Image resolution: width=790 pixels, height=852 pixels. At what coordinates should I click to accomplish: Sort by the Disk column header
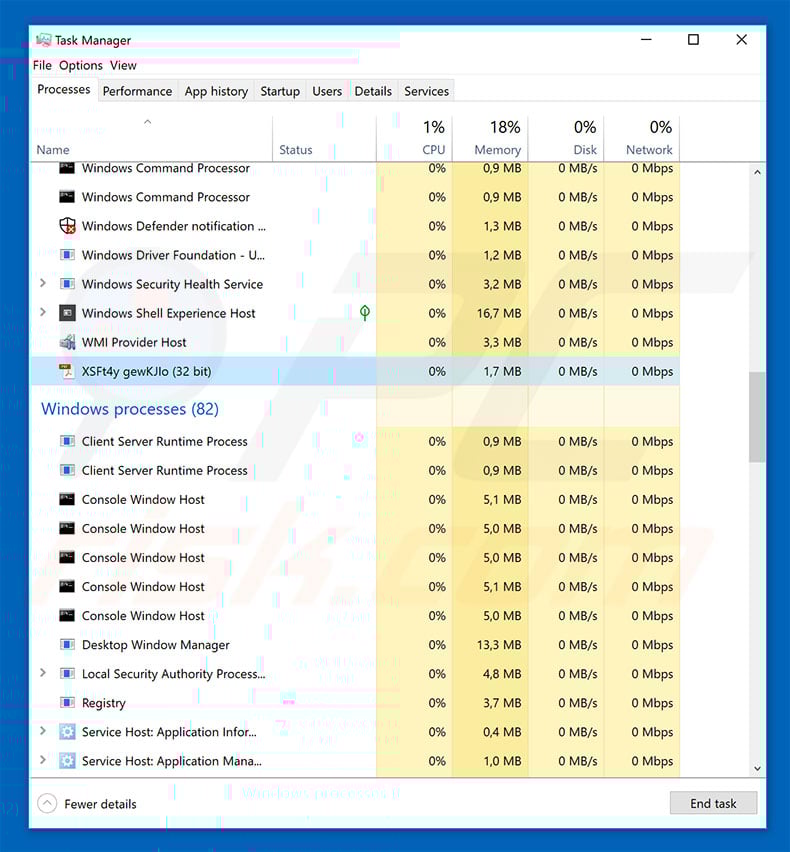tap(566, 138)
